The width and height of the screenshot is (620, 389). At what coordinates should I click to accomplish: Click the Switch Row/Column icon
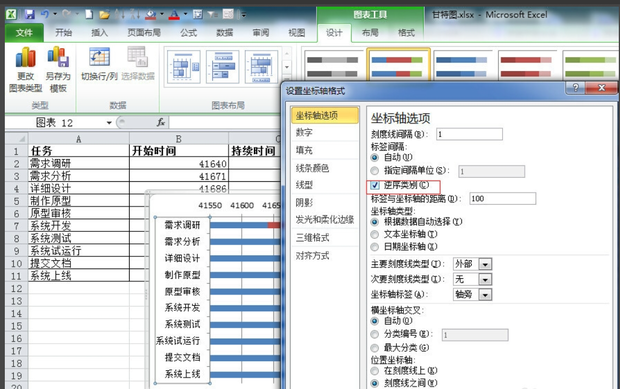pyautogui.click(x=99, y=58)
